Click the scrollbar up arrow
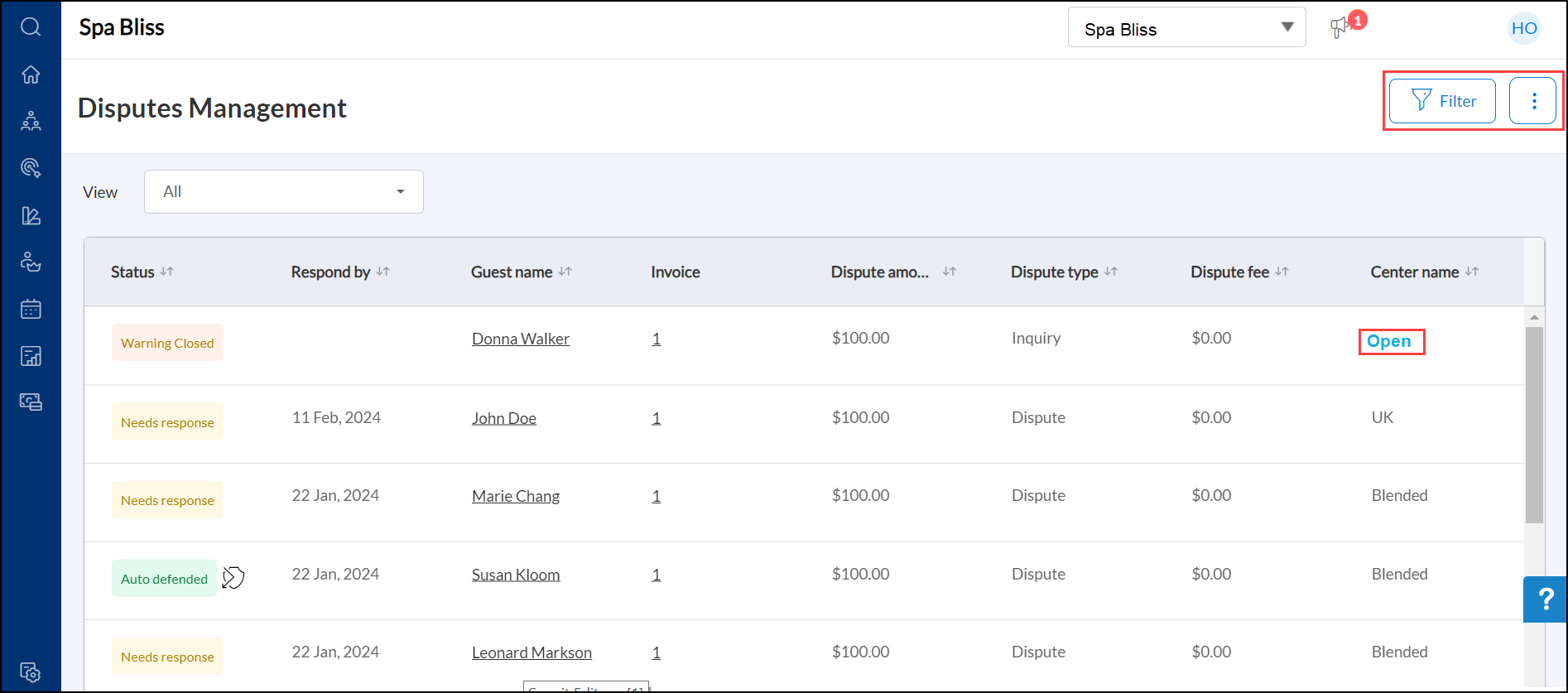Screen dimensions: 1568x693 (1534, 317)
